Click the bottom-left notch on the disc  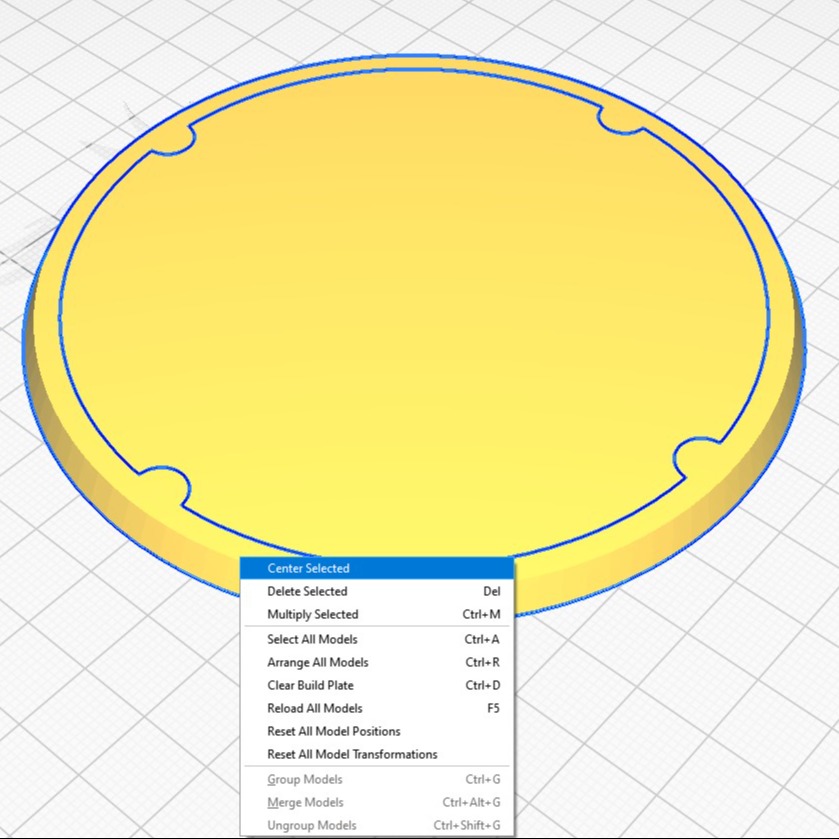[164, 487]
